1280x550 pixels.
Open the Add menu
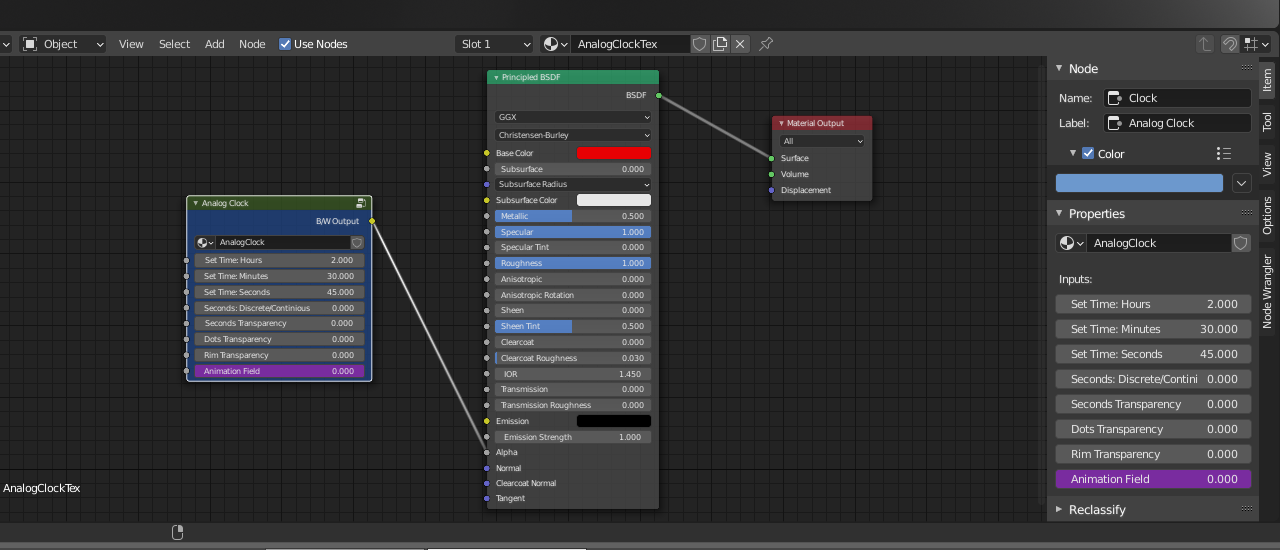tap(215, 44)
